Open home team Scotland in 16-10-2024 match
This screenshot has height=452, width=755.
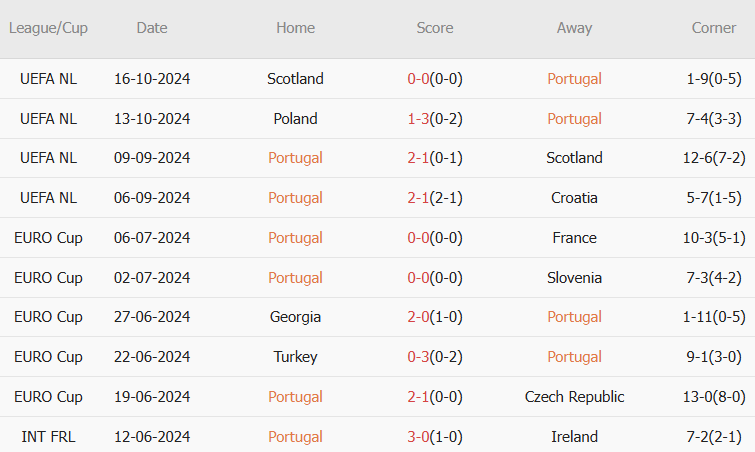(x=295, y=78)
